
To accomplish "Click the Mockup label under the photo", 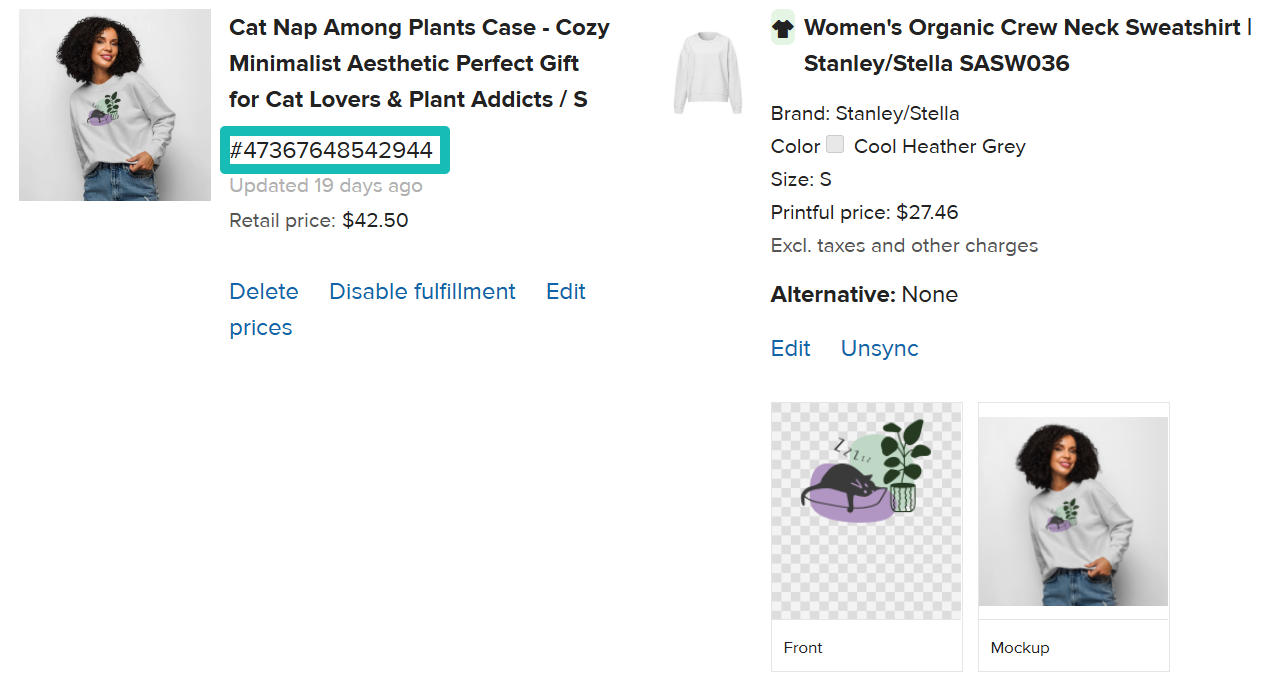I will tap(1020, 648).
